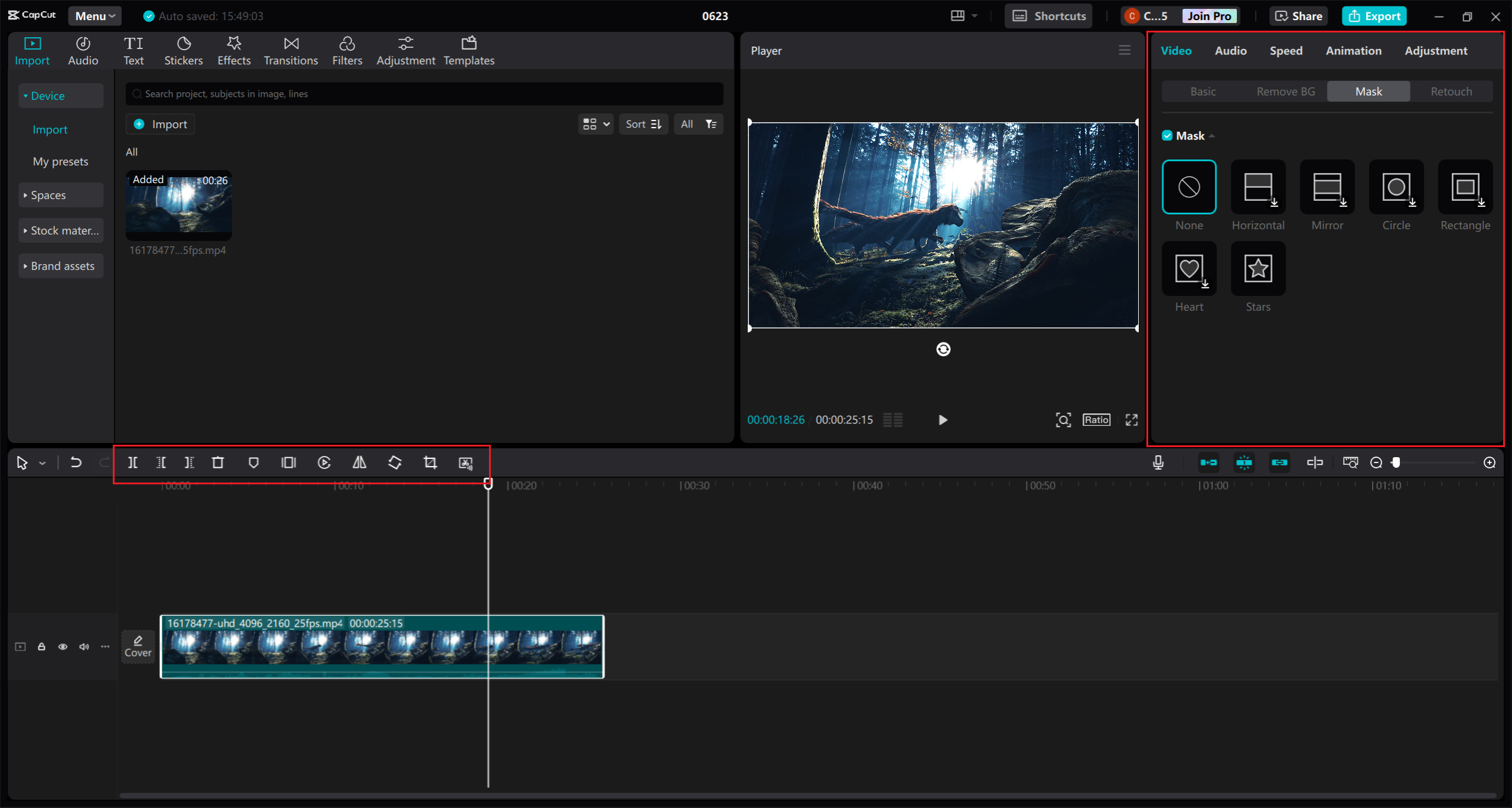Click the Export button
This screenshot has width=1512, height=808.
[x=1374, y=16]
